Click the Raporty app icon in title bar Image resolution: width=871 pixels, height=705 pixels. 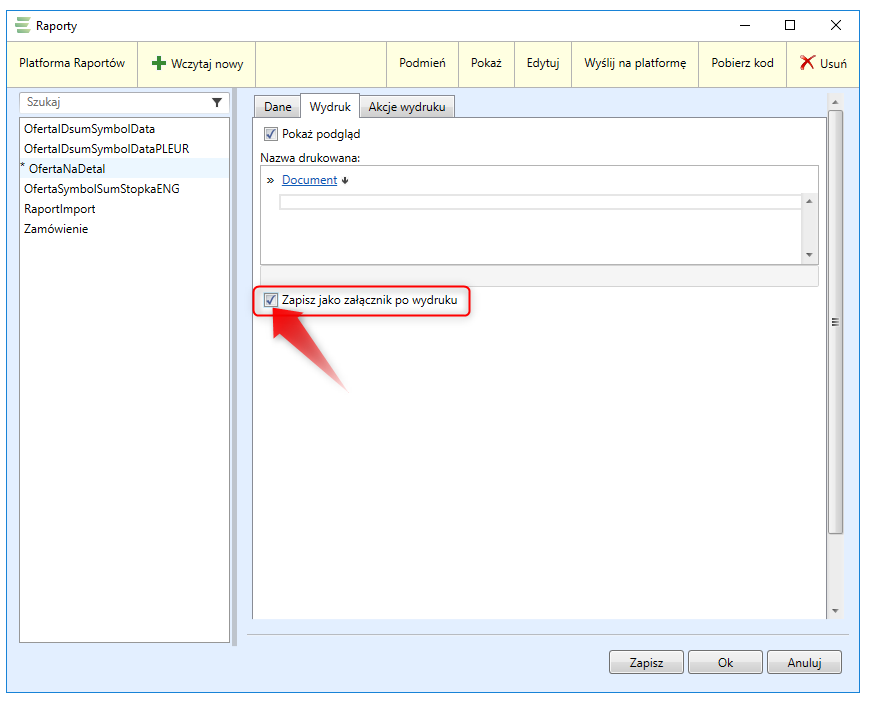click(24, 25)
